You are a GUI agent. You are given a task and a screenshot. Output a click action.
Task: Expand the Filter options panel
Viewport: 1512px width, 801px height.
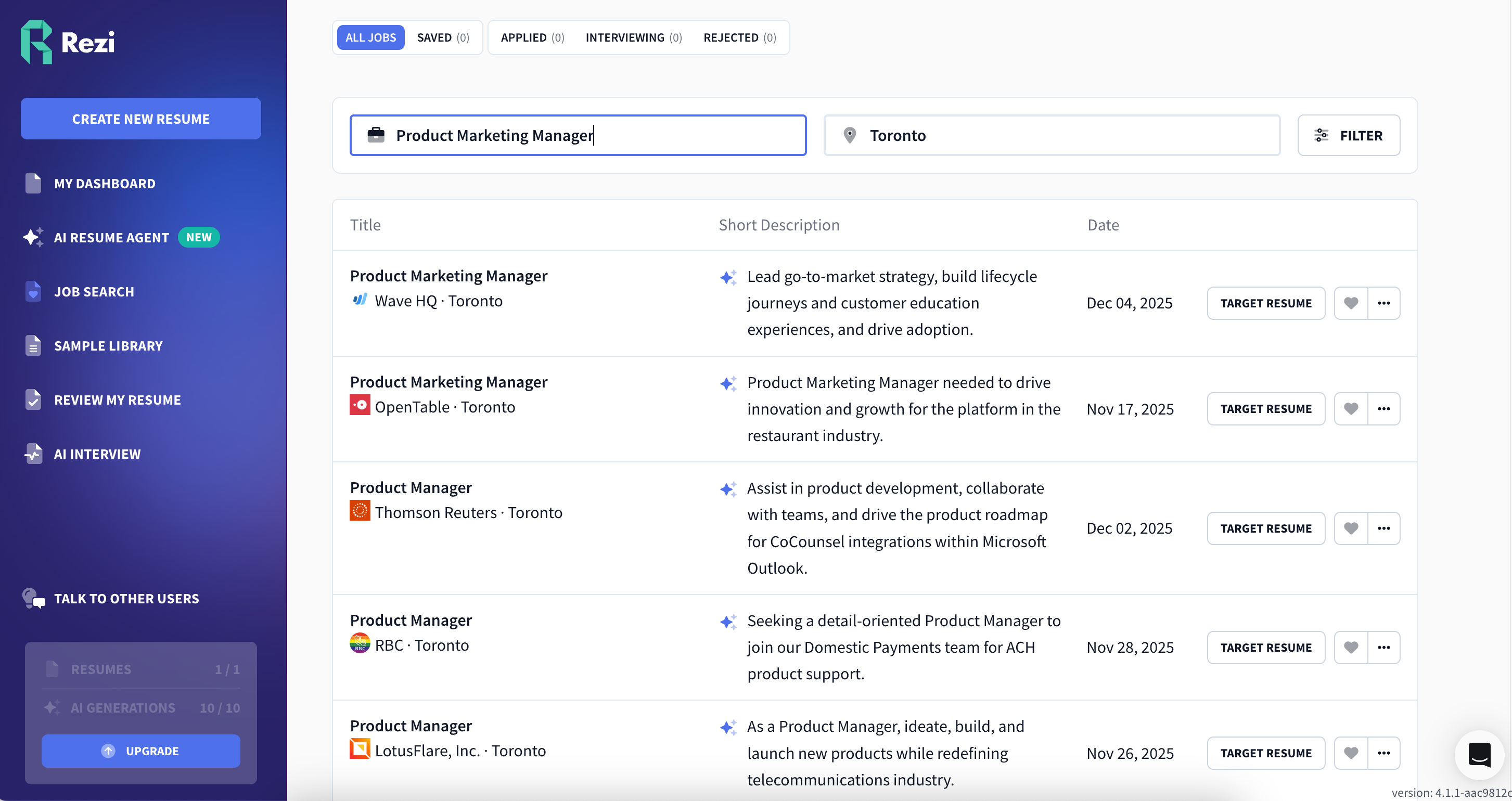point(1348,136)
